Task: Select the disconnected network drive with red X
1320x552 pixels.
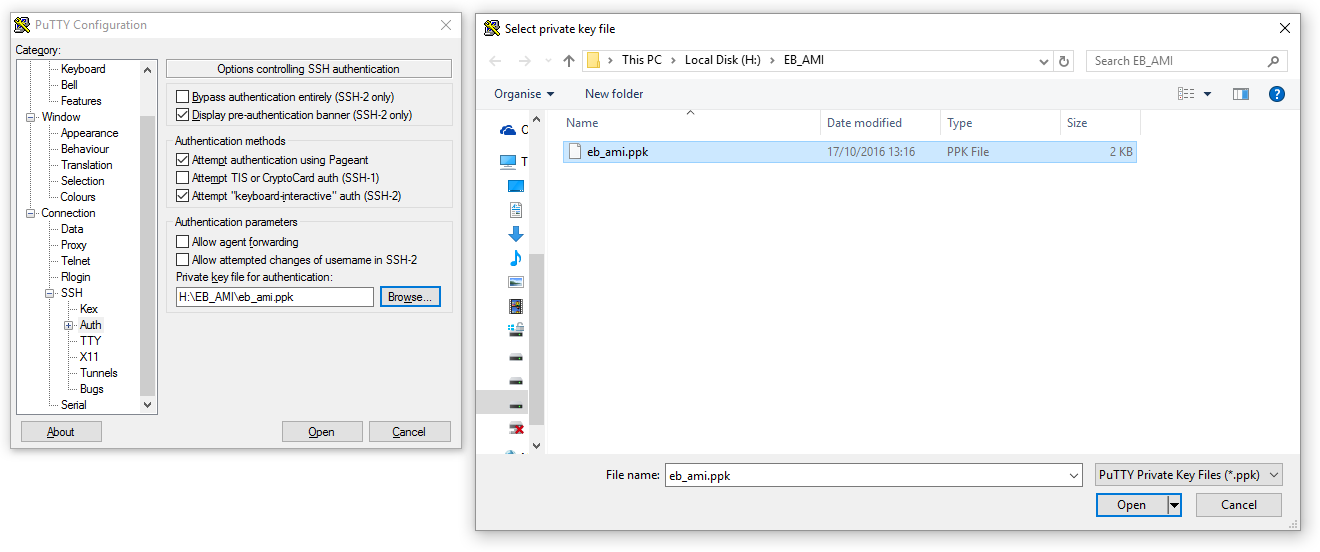Action: tap(516, 428)
